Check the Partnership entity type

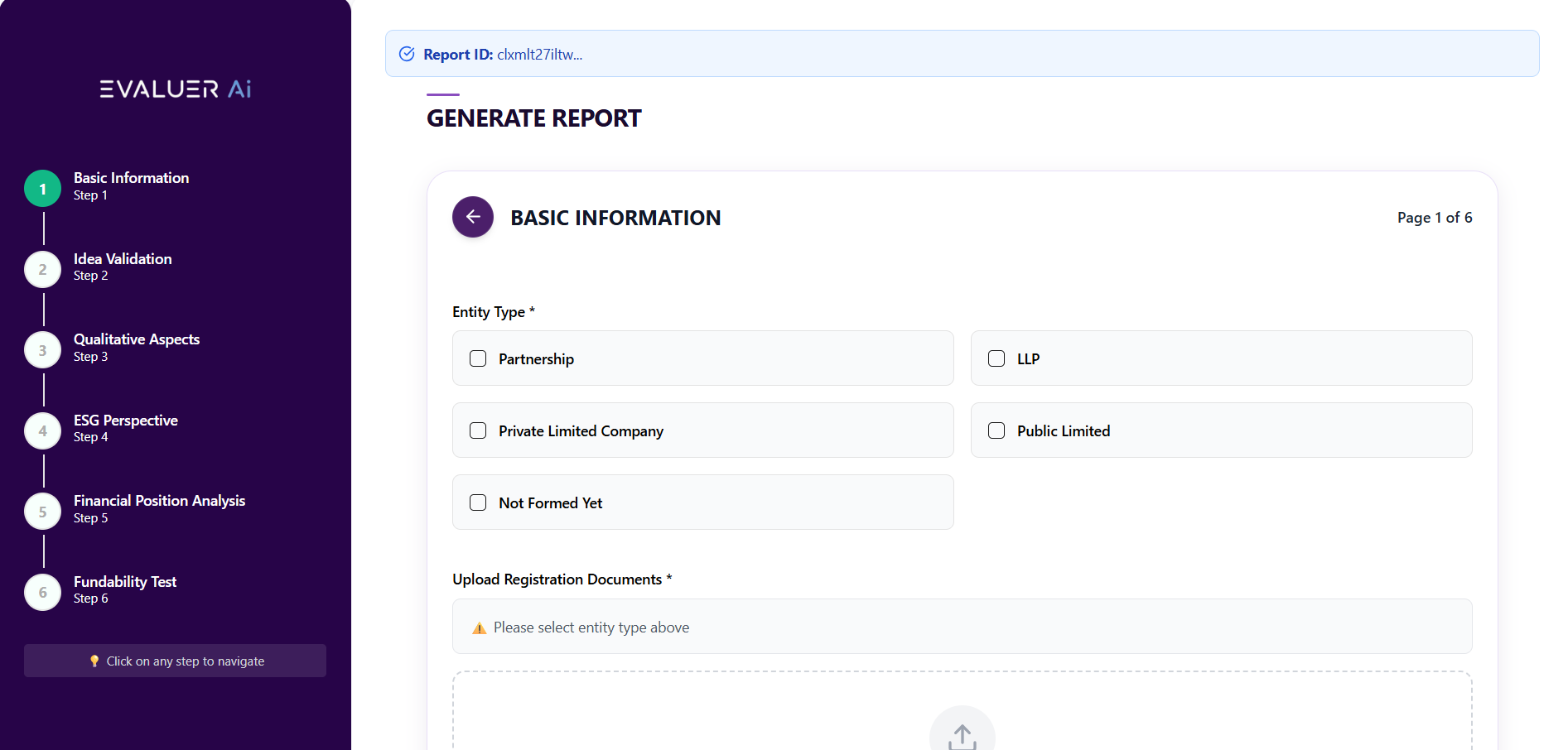[478, 358]
